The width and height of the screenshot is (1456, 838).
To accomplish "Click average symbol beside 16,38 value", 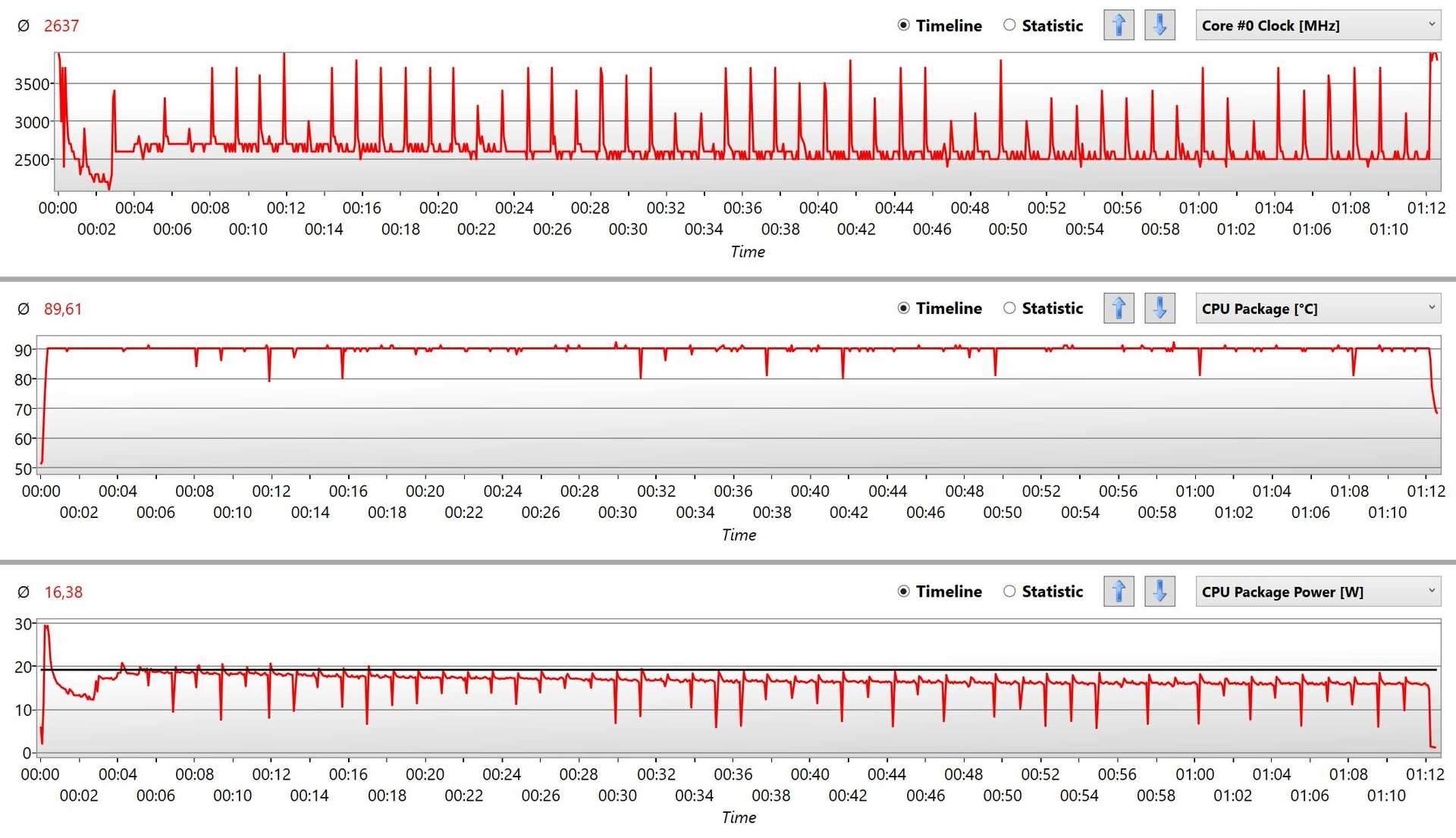I will pyautogui.click(x=24, y=592).
